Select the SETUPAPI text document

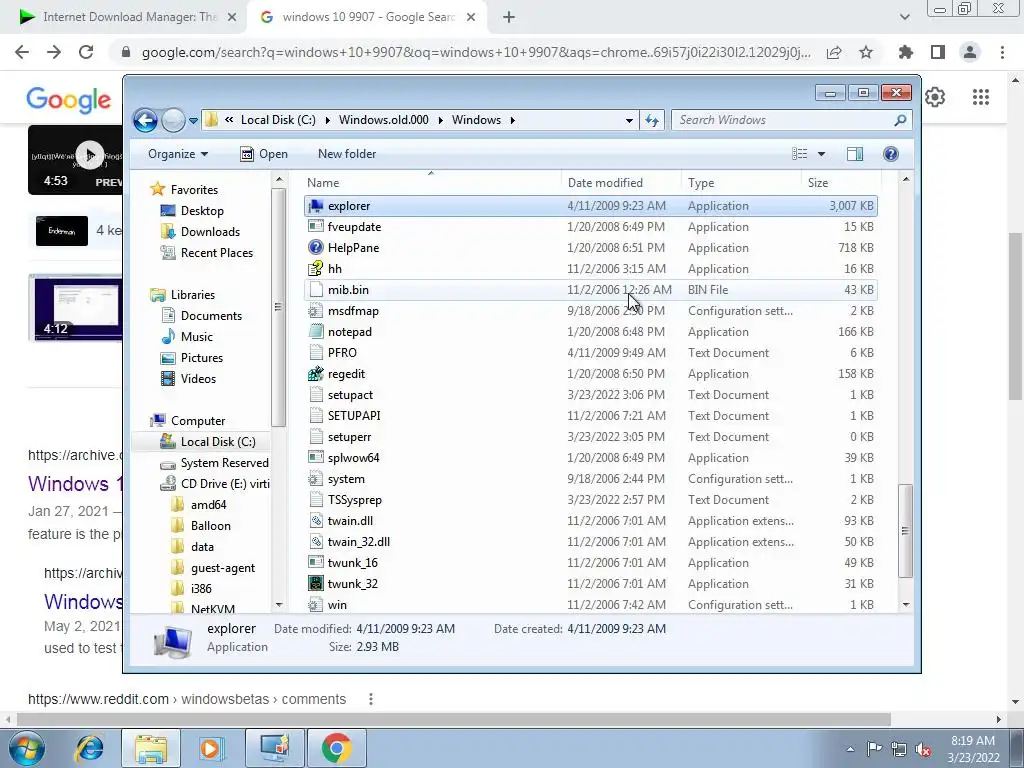pos(590,416)
